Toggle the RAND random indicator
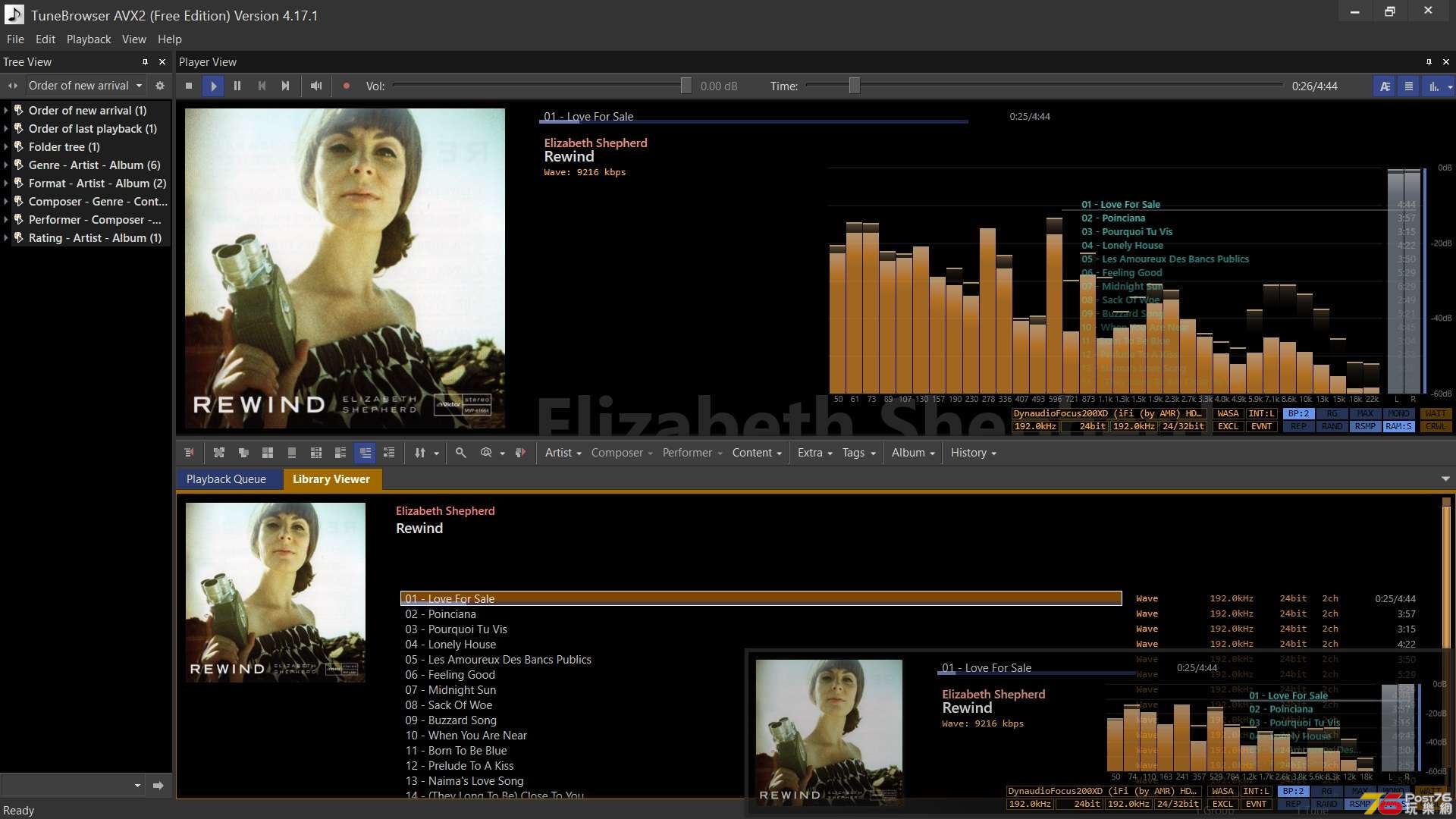1456x819 pixels. point(1332,427)
